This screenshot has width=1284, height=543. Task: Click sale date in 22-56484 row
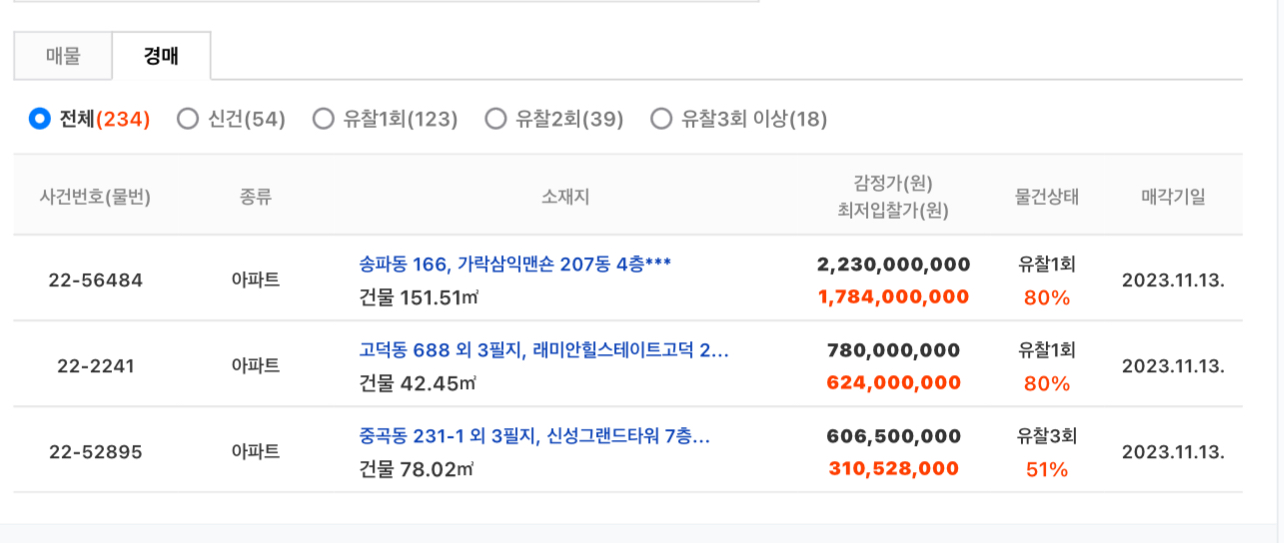pyautogui.click(x=1173, y=280)
